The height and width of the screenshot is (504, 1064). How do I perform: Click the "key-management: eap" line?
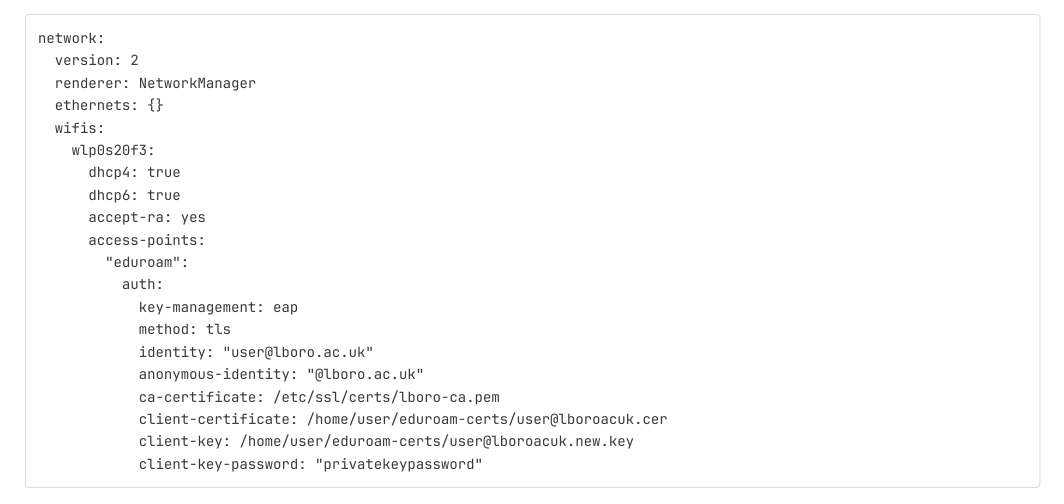pyautogui.click(x=218, y=307)
